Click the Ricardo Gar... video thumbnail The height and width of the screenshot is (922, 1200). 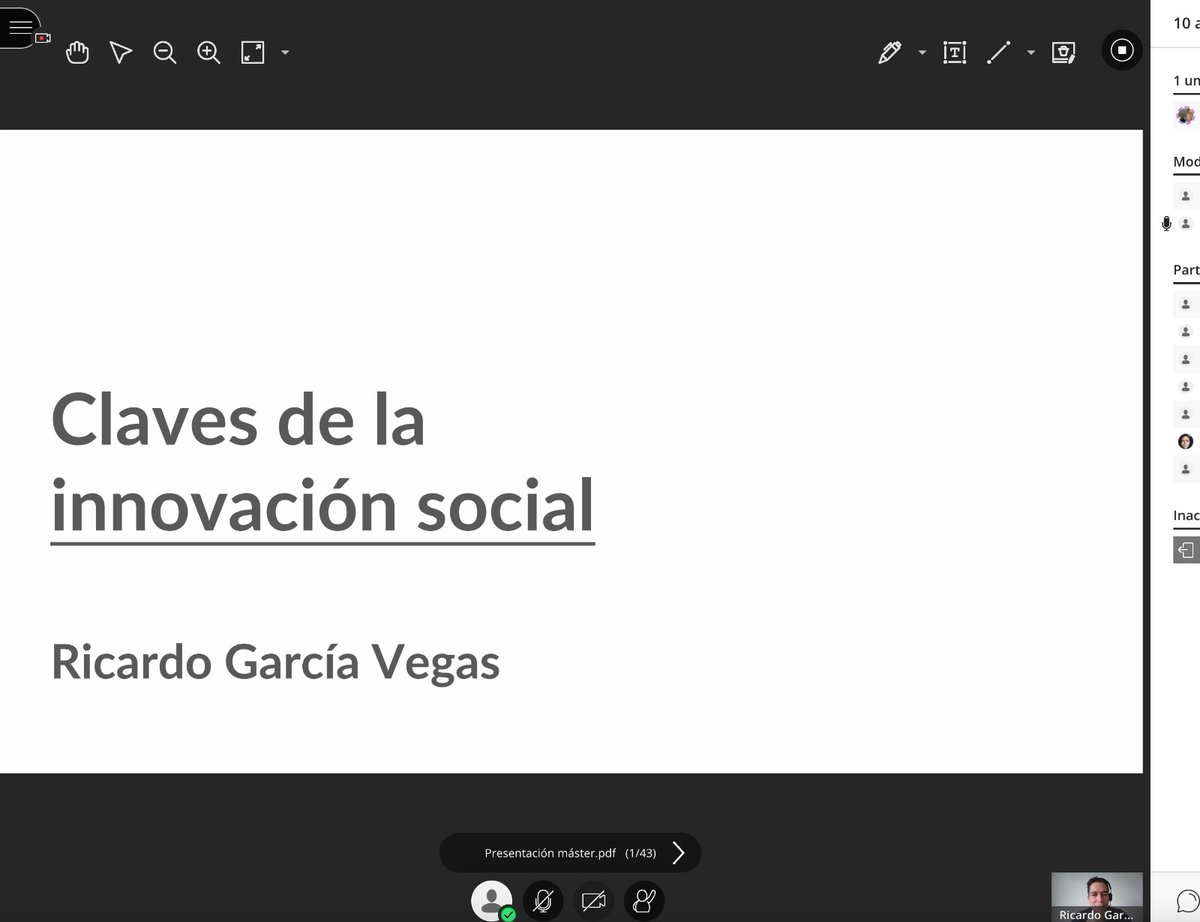pos(1097,897)
